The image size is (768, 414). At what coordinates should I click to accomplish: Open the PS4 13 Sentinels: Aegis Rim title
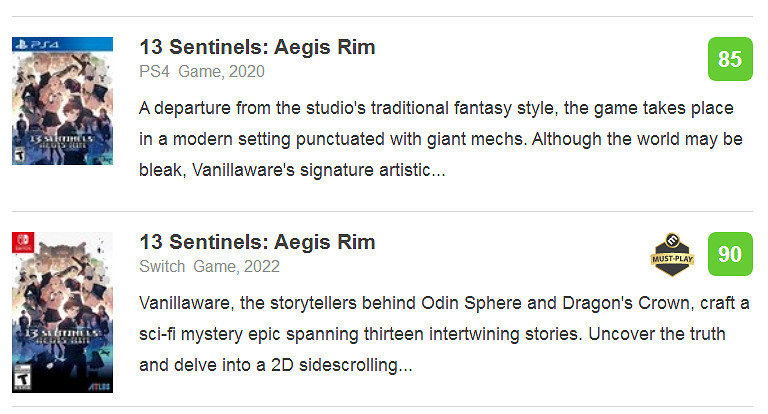tap(257, 47)
